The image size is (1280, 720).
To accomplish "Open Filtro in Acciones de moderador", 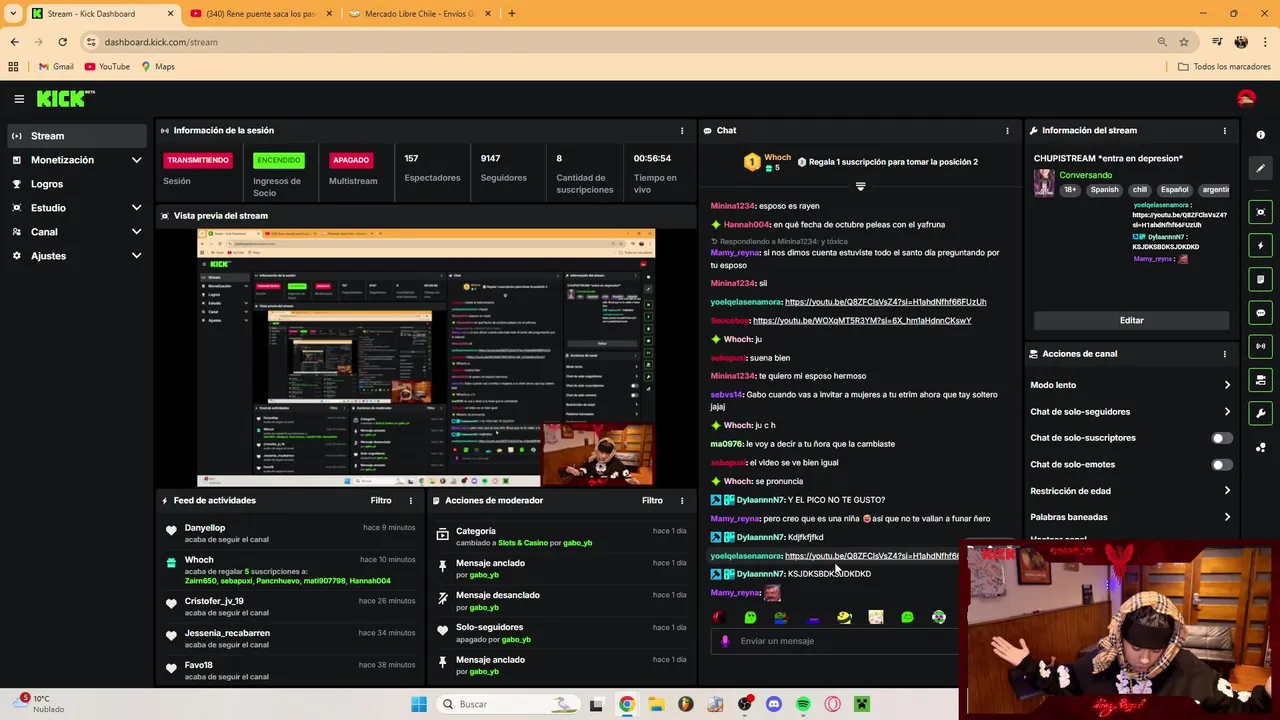I will [x=652, y=501].
